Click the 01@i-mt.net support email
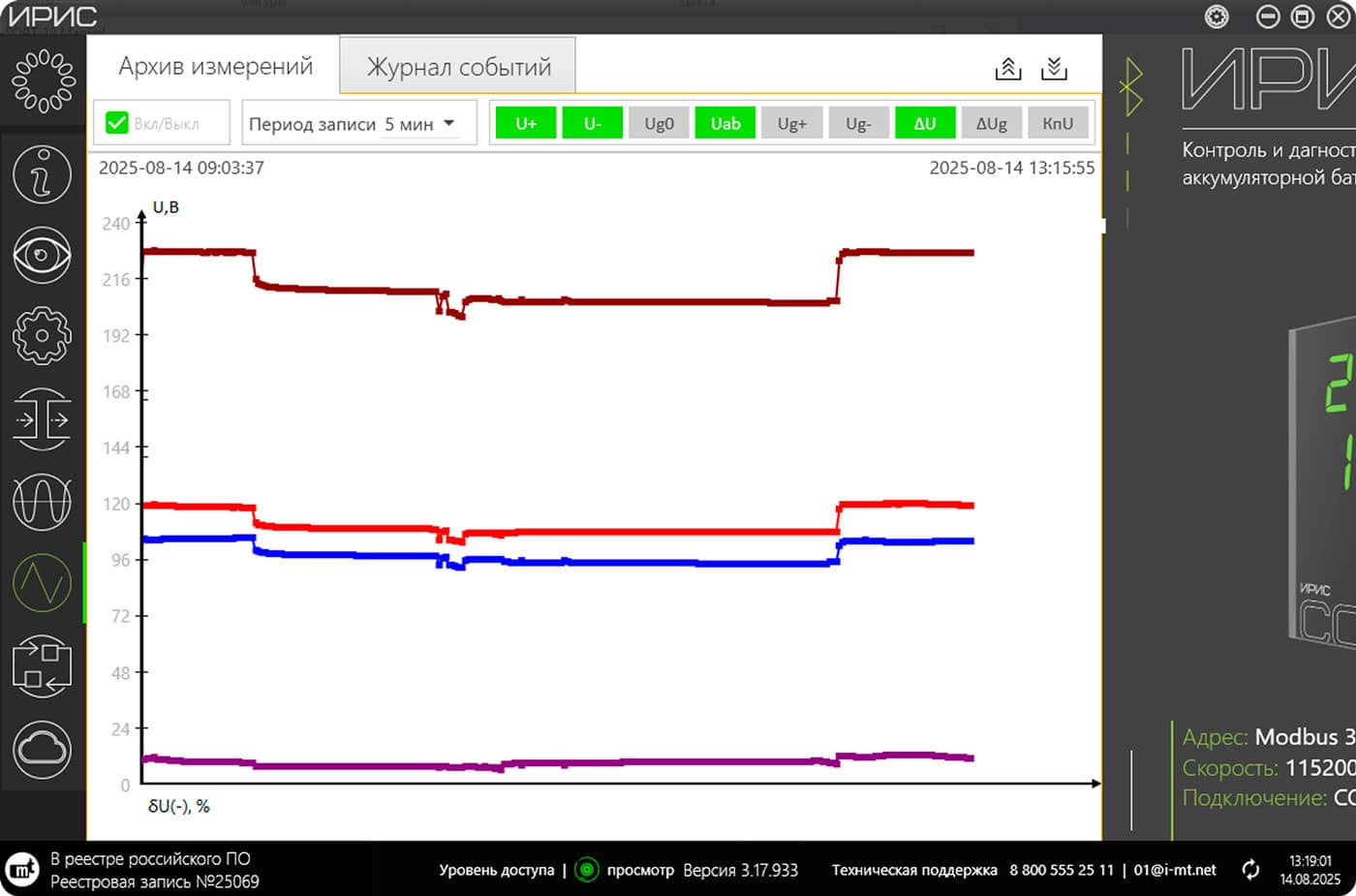Viewport: 1356px width, 896px height. click(x=1175, y=870)
